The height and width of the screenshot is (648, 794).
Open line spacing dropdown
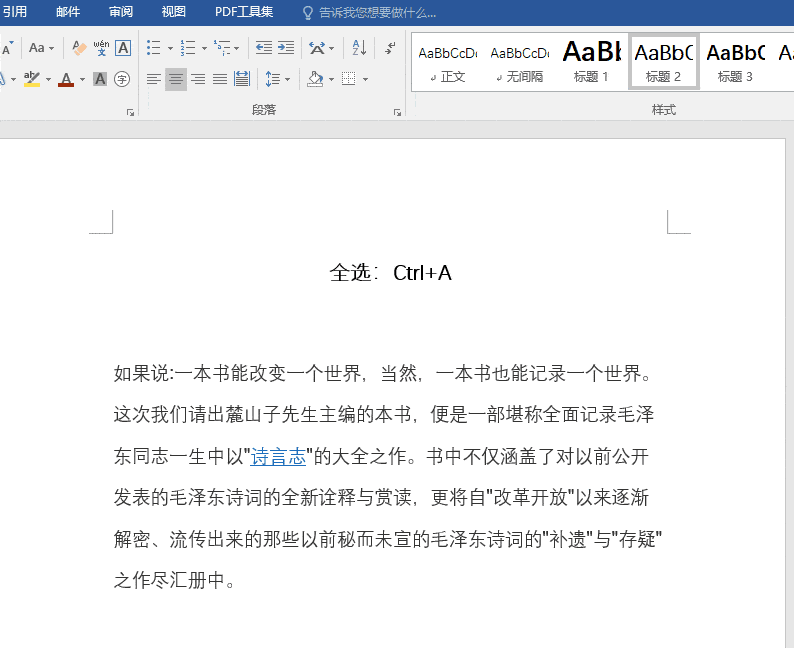tap(277, 79)
